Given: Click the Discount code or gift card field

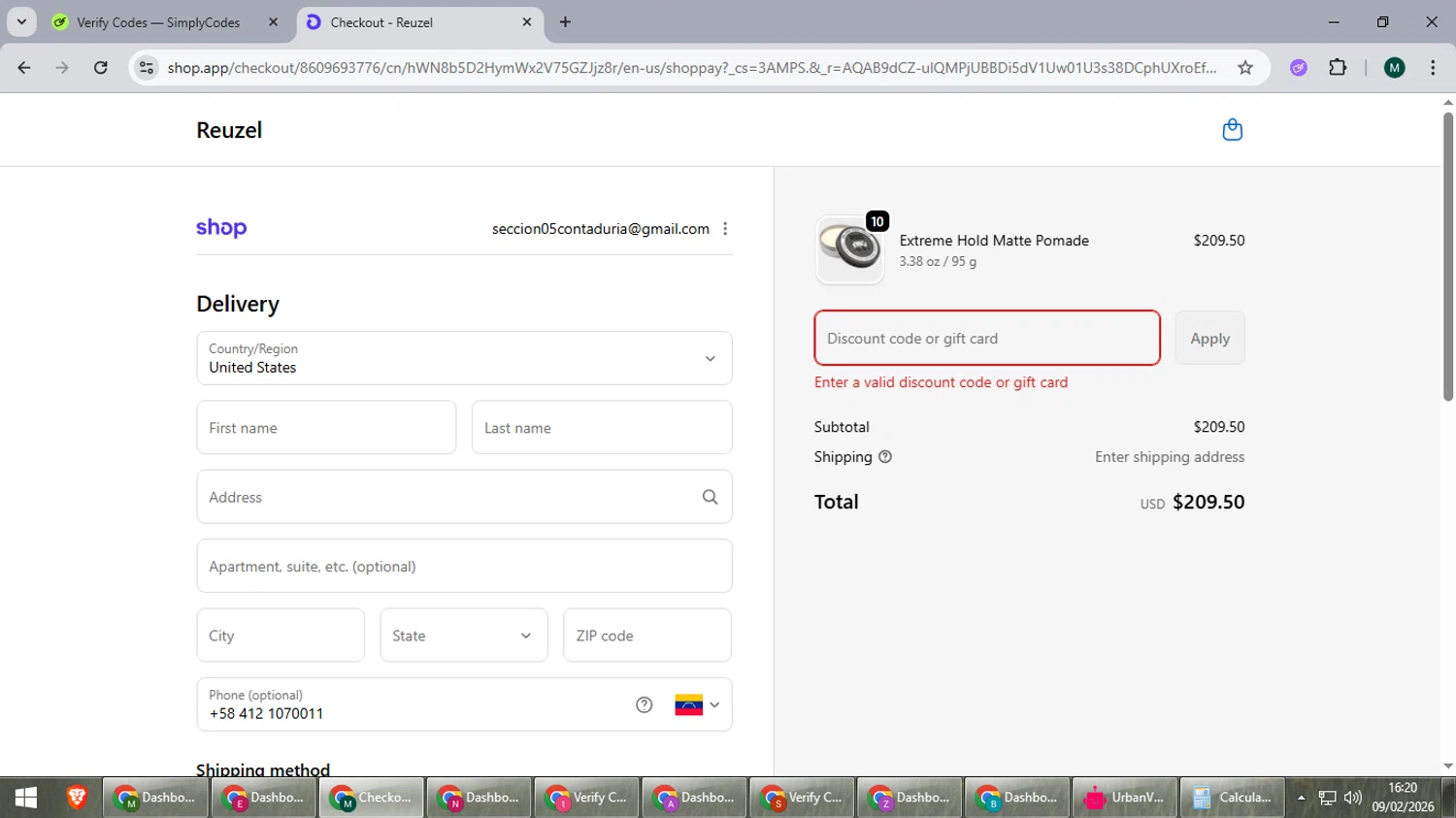Looking at the screenshot, I should point(987,339).
